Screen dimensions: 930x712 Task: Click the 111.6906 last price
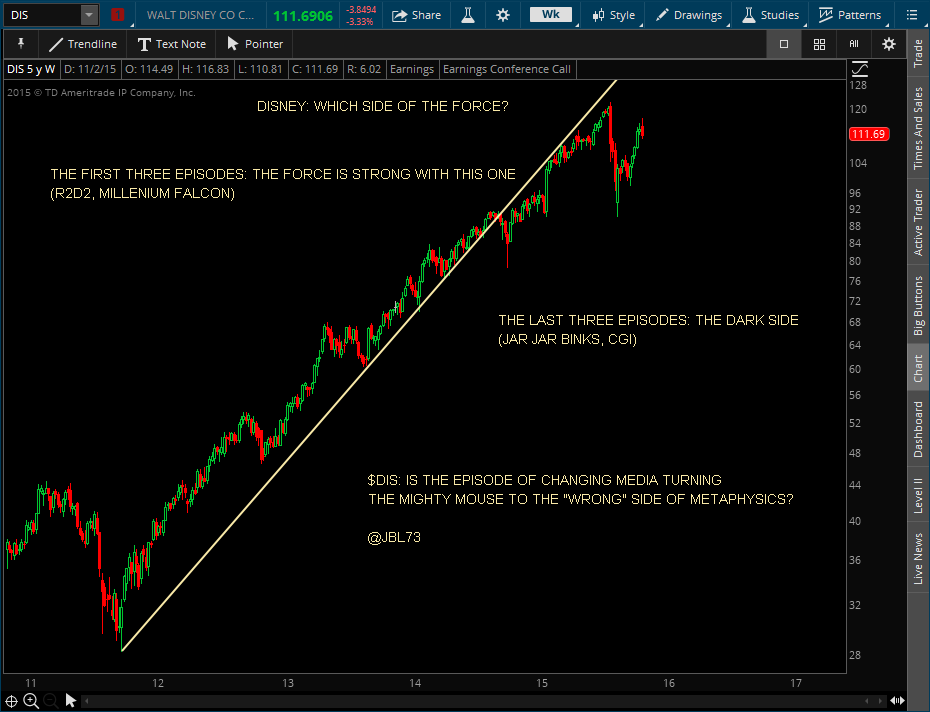303,16
